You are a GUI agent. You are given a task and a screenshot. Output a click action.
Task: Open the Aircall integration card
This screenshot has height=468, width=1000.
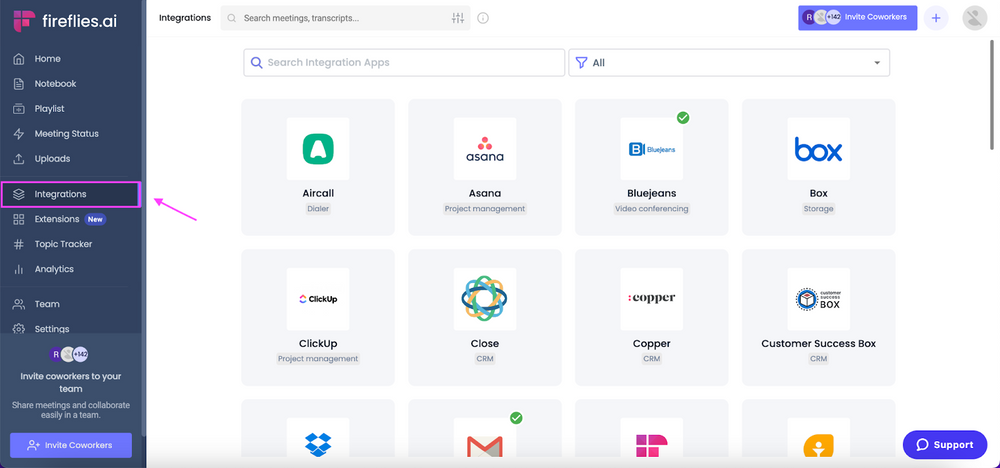pyautogui.click(x=318, y=167)
